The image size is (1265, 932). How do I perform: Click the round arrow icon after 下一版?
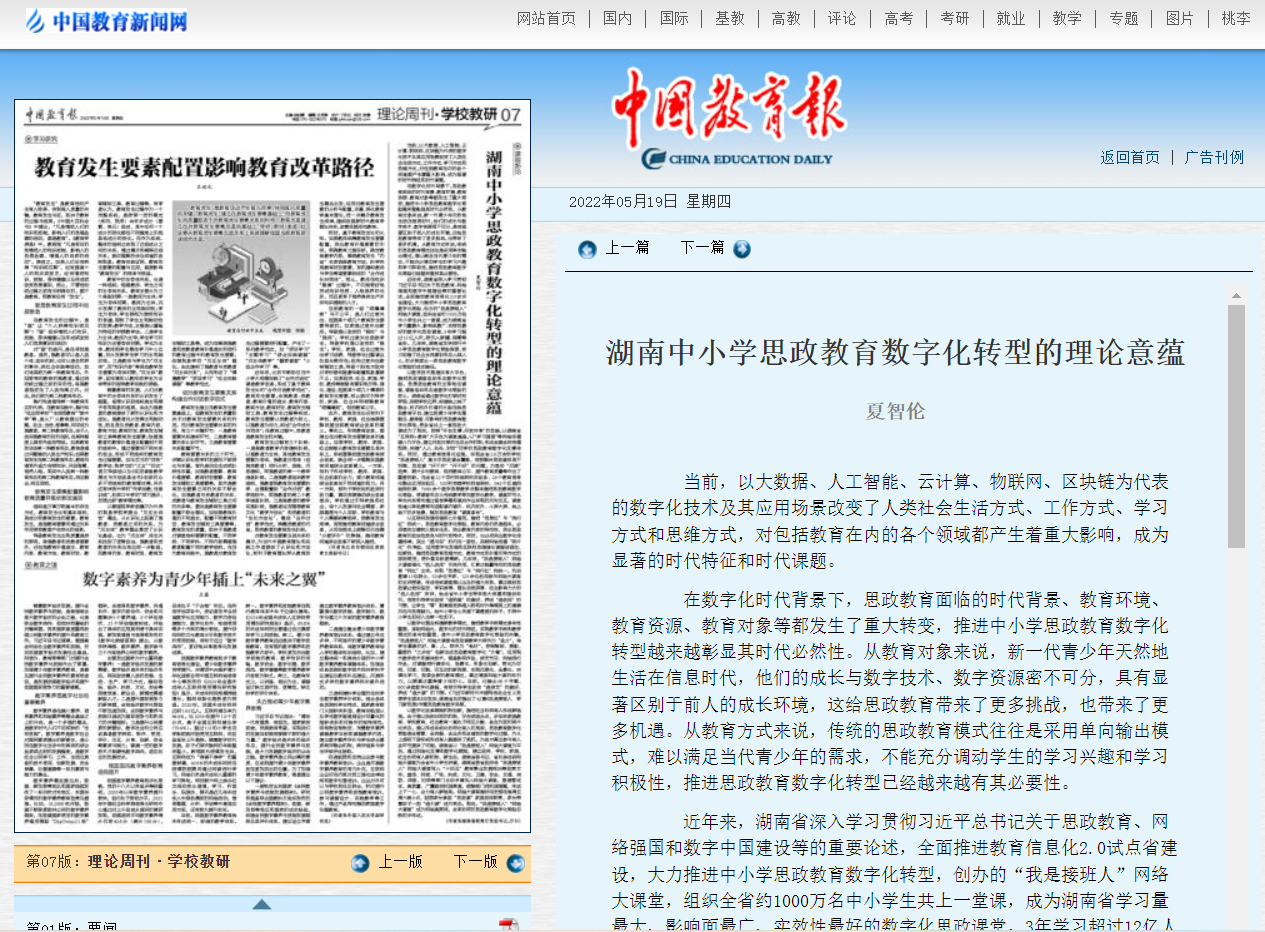[515, 863]
